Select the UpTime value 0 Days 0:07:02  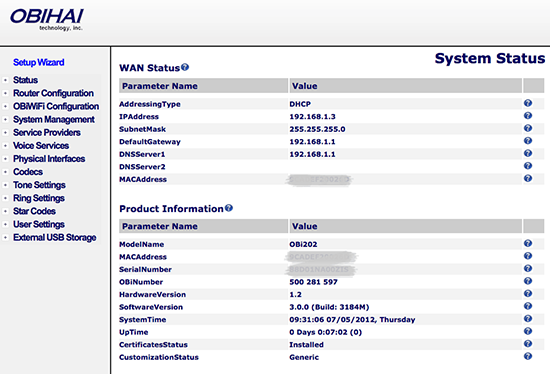tap(326, 332)
